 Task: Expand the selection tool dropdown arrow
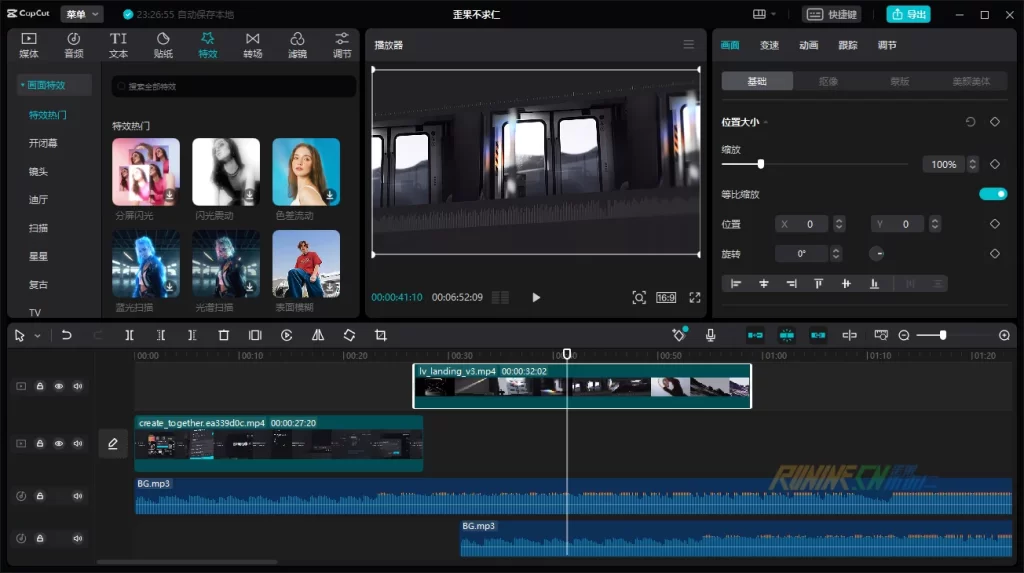coord(38,336)
